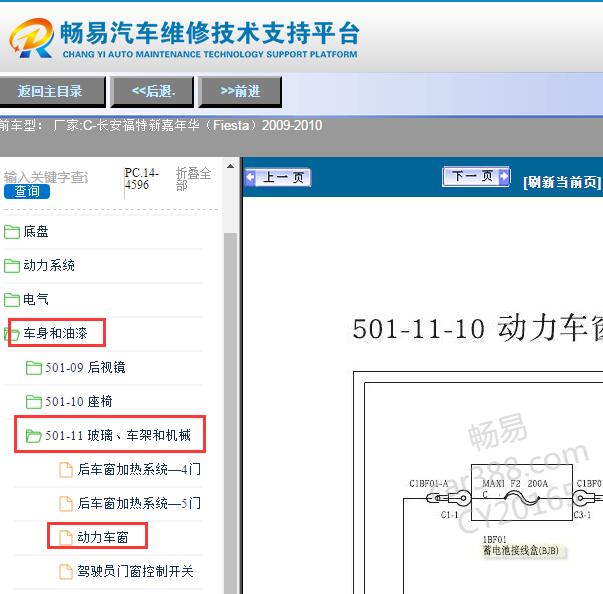Open previous page with 上一页 button
Image resolution: width=603 pixels, height=594 pixels.
coord(278,178)
